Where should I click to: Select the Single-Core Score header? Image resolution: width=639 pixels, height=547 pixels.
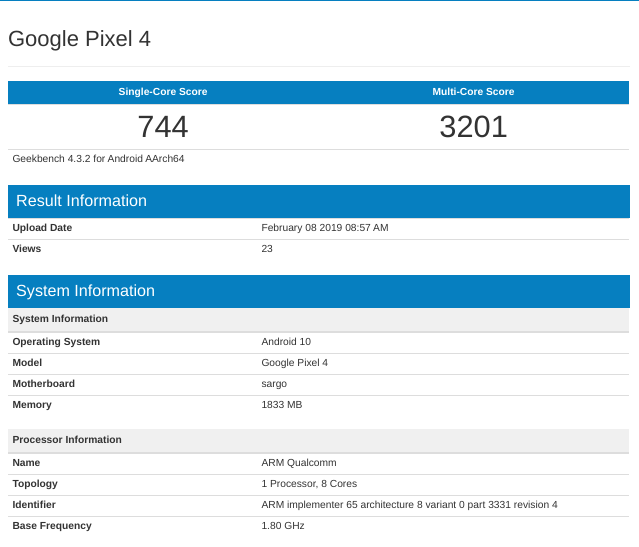163,92
